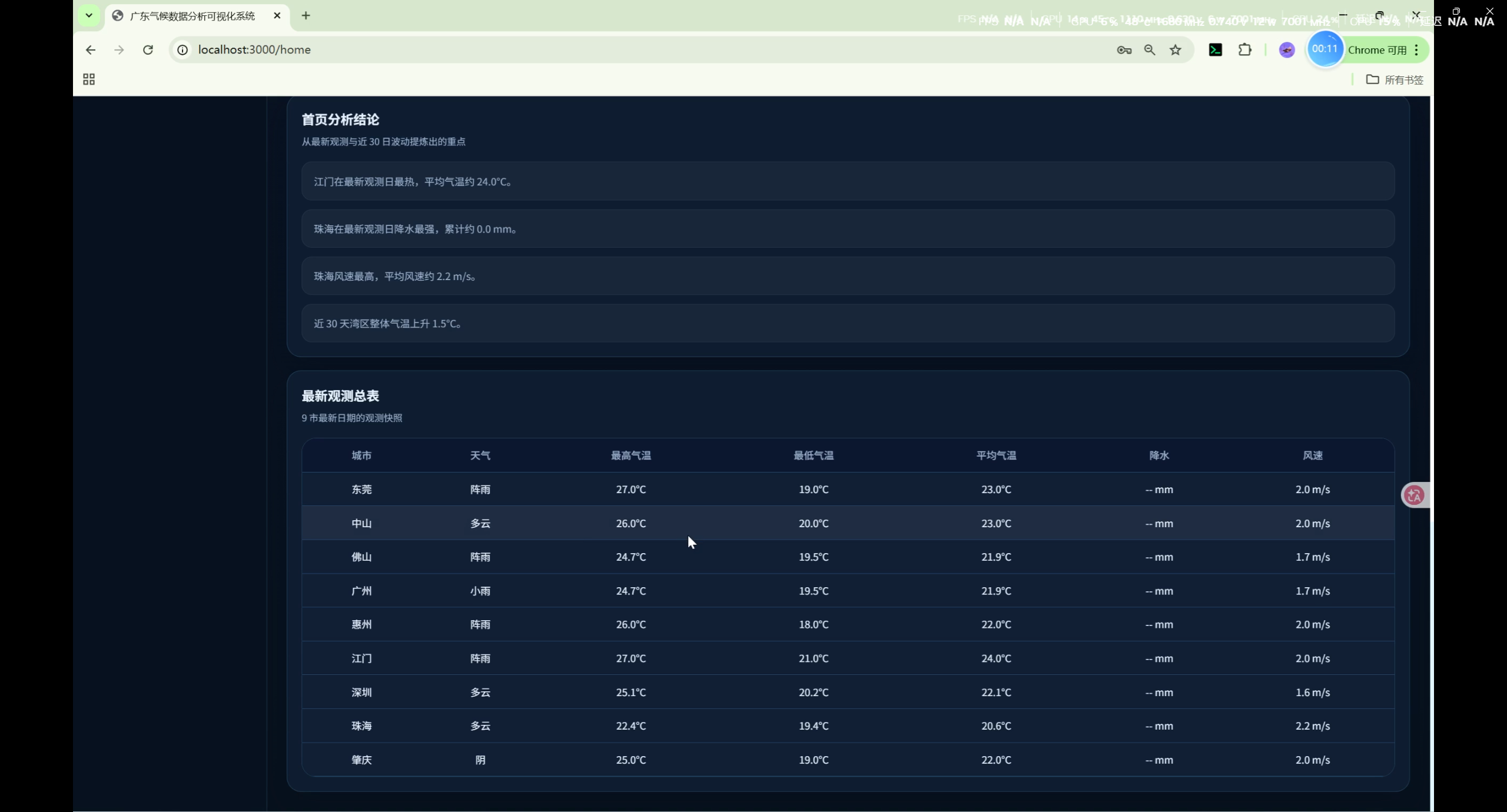Open the apps grid shortcut
This screenshot has height=812, width=1507.
(89, 79)
